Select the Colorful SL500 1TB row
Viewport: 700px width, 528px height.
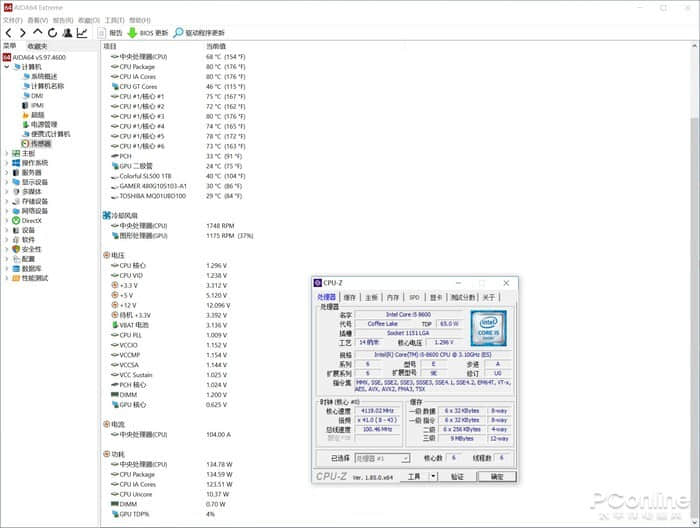pyautogui.click(x=178, y=176)
